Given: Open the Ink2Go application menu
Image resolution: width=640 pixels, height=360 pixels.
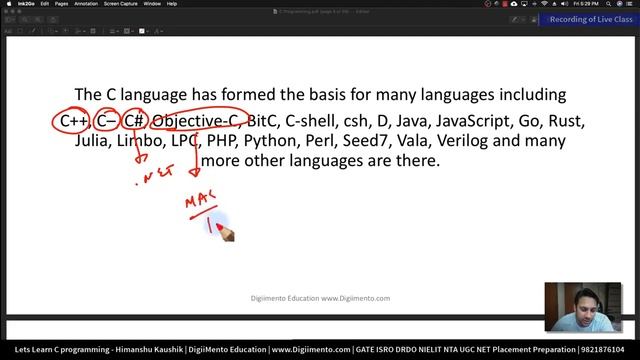Looking at the screenshot, I should tap(27, 4).
